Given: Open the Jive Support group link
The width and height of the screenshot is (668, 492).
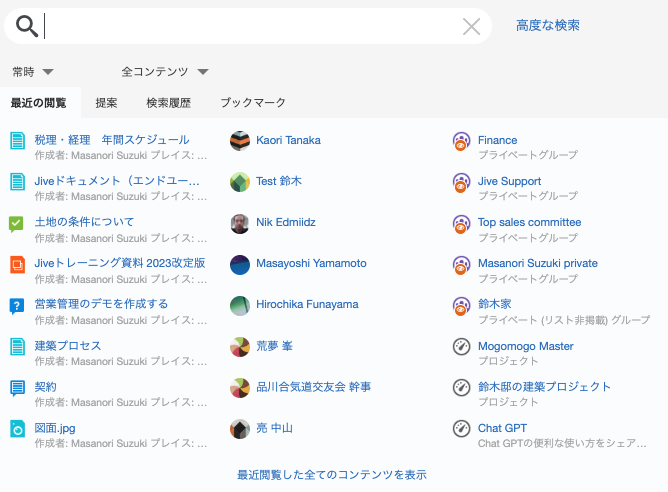Looking at the screenshot, I should click(x=509, y=181).
